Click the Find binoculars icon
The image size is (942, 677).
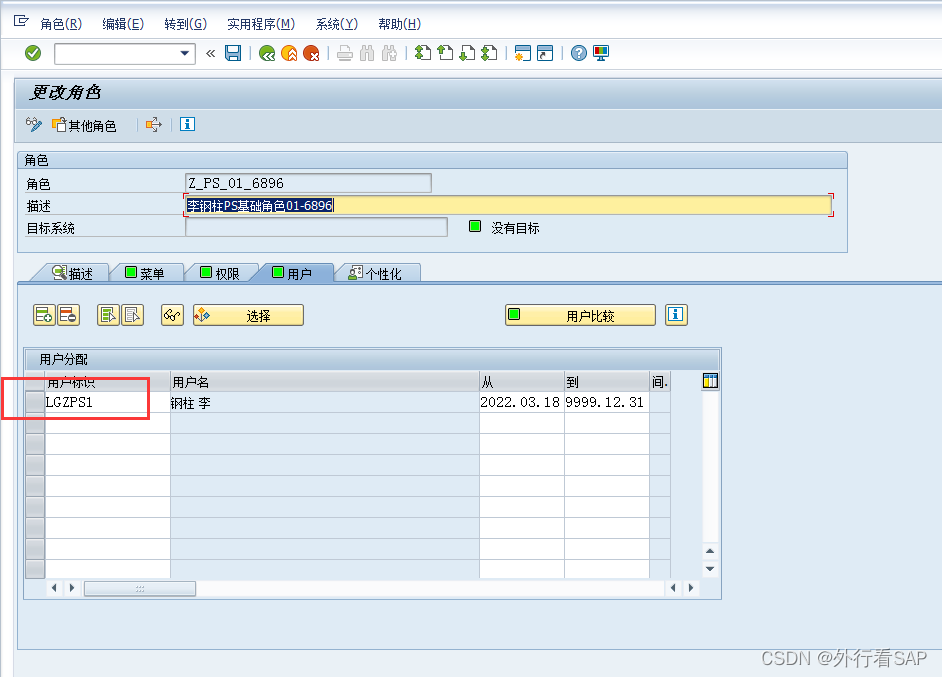(367, 53)
